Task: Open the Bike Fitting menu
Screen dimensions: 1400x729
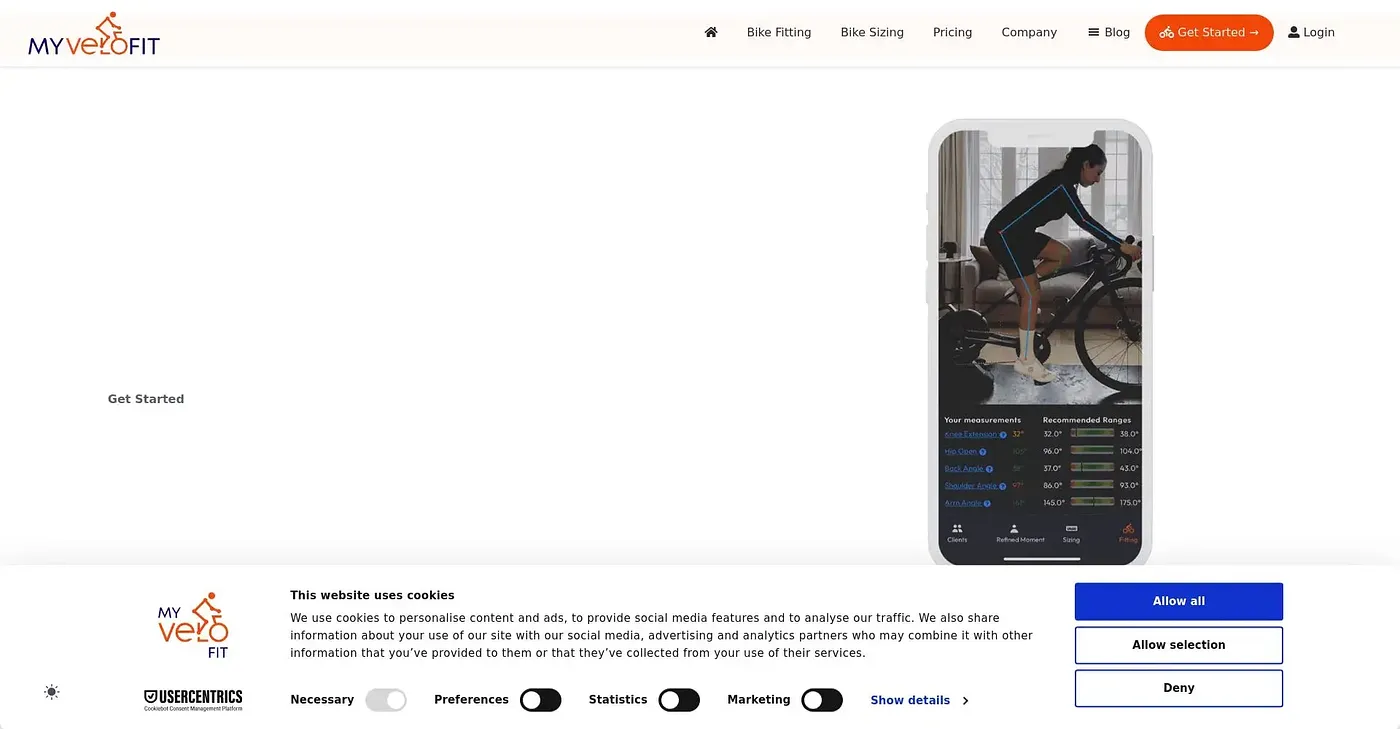Action: [x=779, y=32]
